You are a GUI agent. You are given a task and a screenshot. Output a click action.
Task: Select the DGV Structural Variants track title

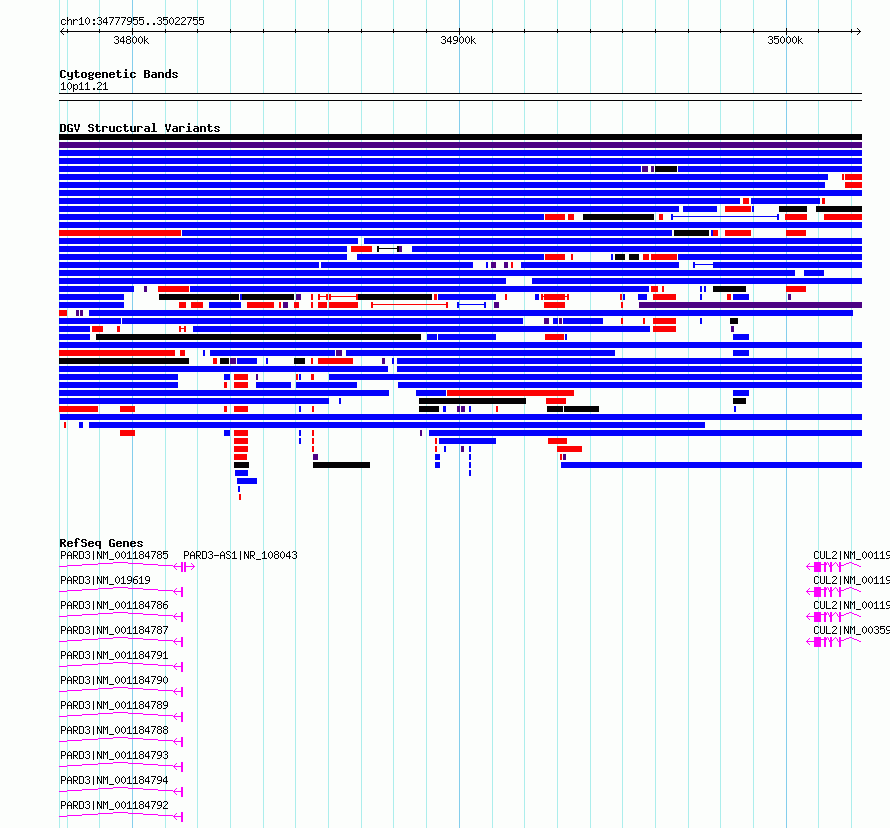(x=140, y=128)
